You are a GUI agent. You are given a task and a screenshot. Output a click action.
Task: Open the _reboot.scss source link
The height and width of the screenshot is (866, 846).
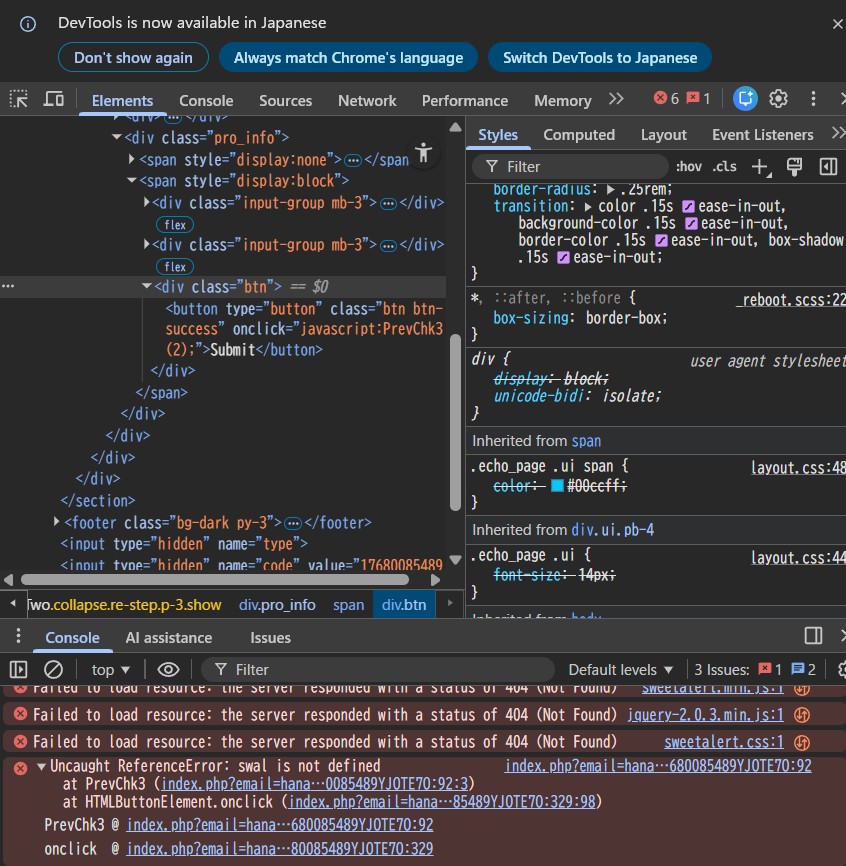pos(790,299)
